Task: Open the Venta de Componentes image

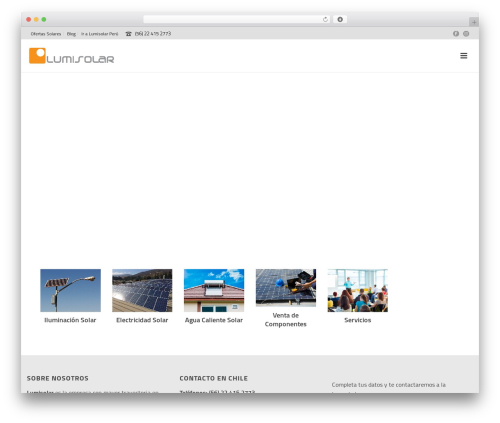Action: coord(286,288)
